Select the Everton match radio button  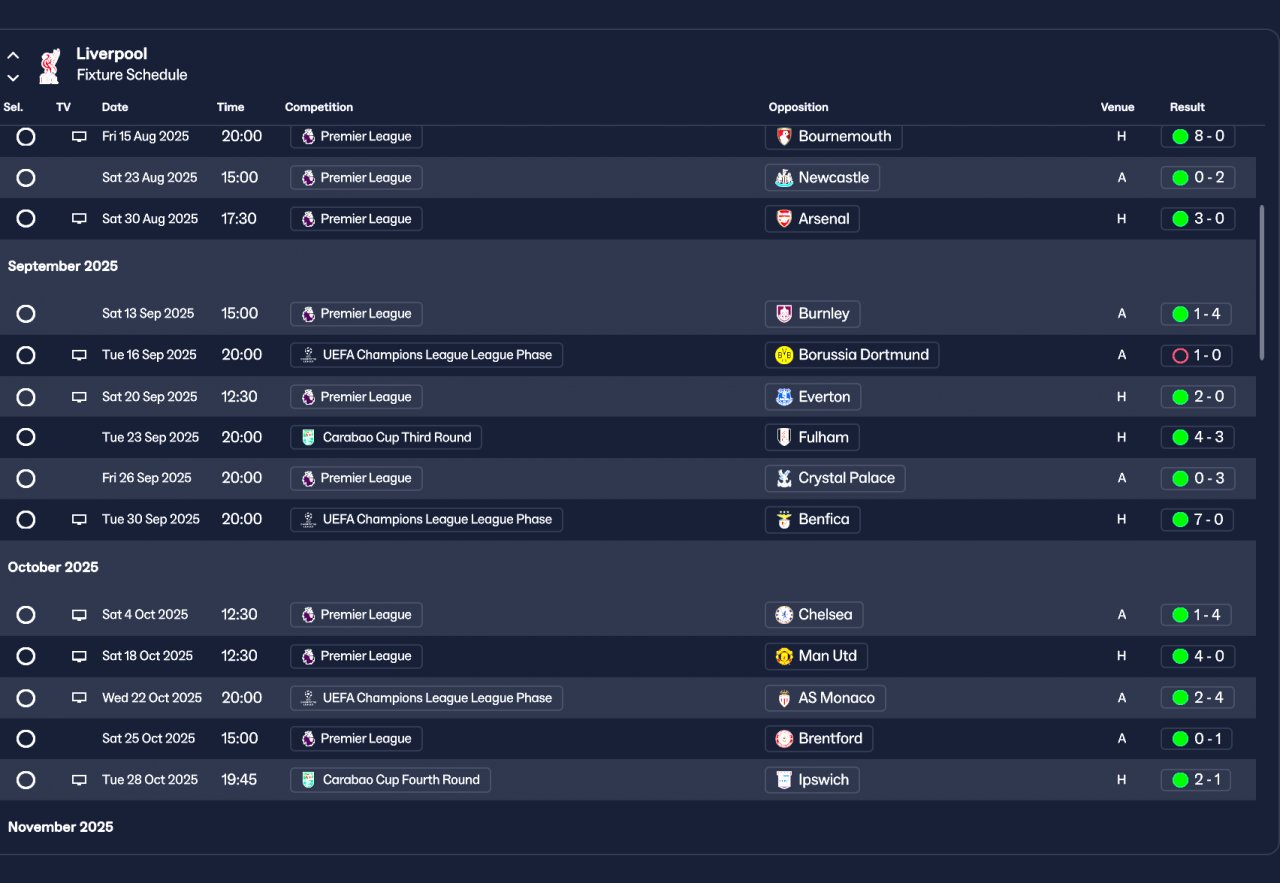tap(26, 397)
